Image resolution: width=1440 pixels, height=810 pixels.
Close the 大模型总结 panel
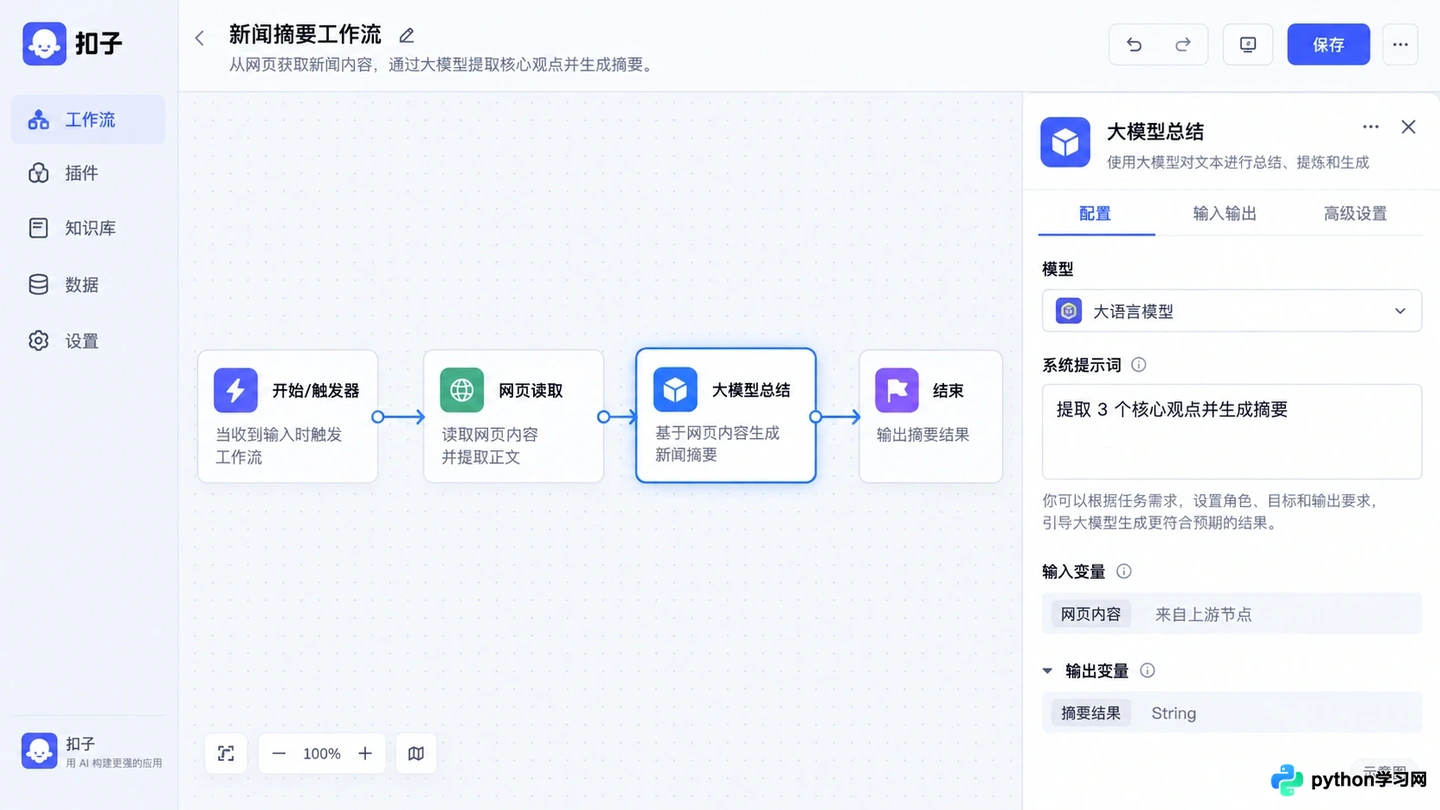[1408, 127]
